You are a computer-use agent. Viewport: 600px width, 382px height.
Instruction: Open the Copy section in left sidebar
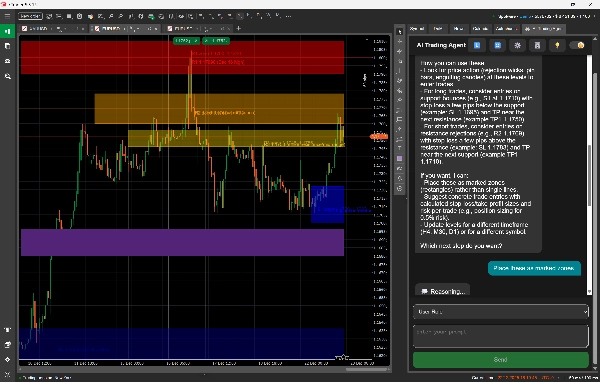click(x=7, y=46)
